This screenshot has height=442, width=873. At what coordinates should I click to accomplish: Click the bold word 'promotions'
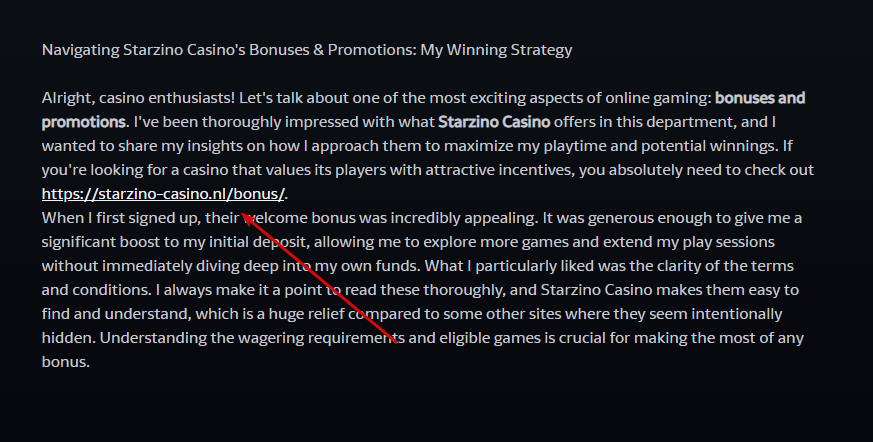click(84, 122)
